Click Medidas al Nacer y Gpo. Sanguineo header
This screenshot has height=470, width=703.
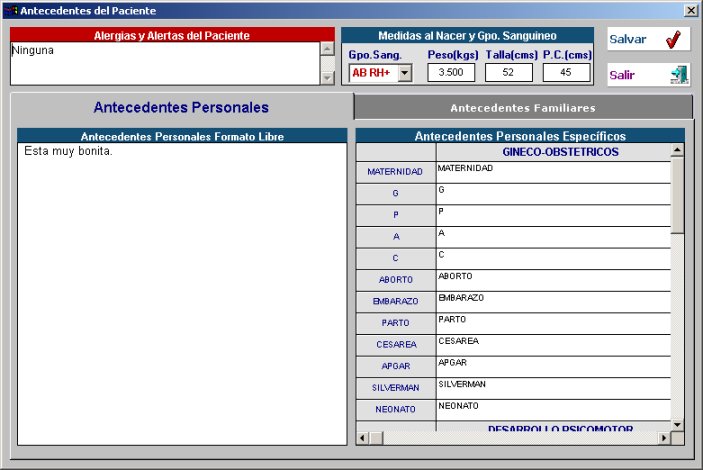pyautogui.click(x=467, y=35)
